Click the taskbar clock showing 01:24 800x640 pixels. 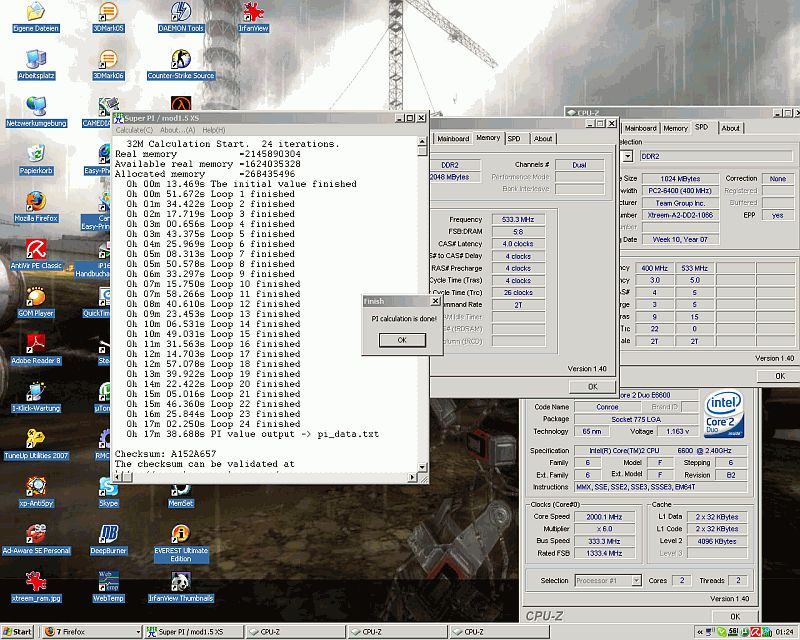[784, 632]
